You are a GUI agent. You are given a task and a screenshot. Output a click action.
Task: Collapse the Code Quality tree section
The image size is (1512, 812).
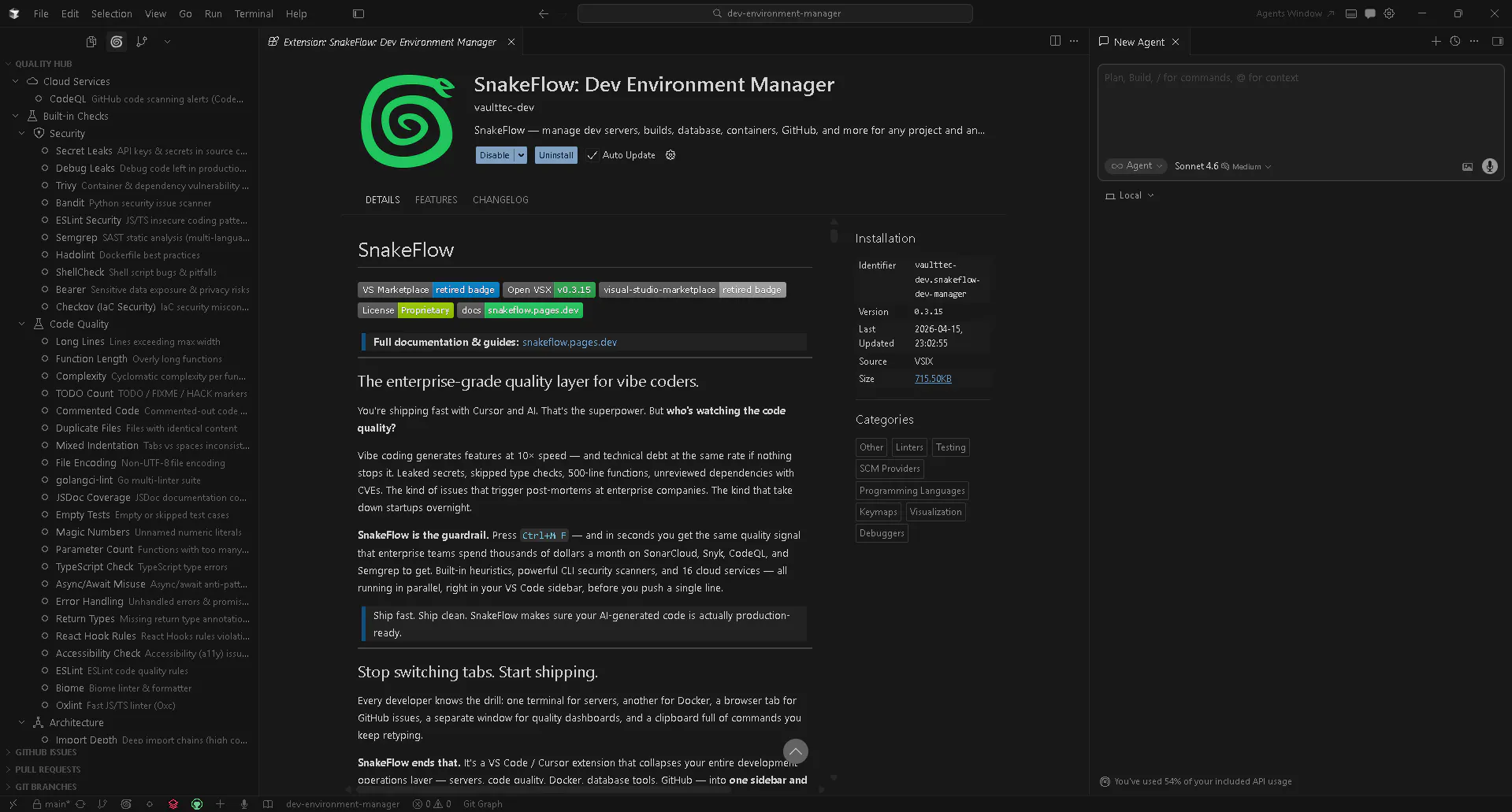pos(22,324)
